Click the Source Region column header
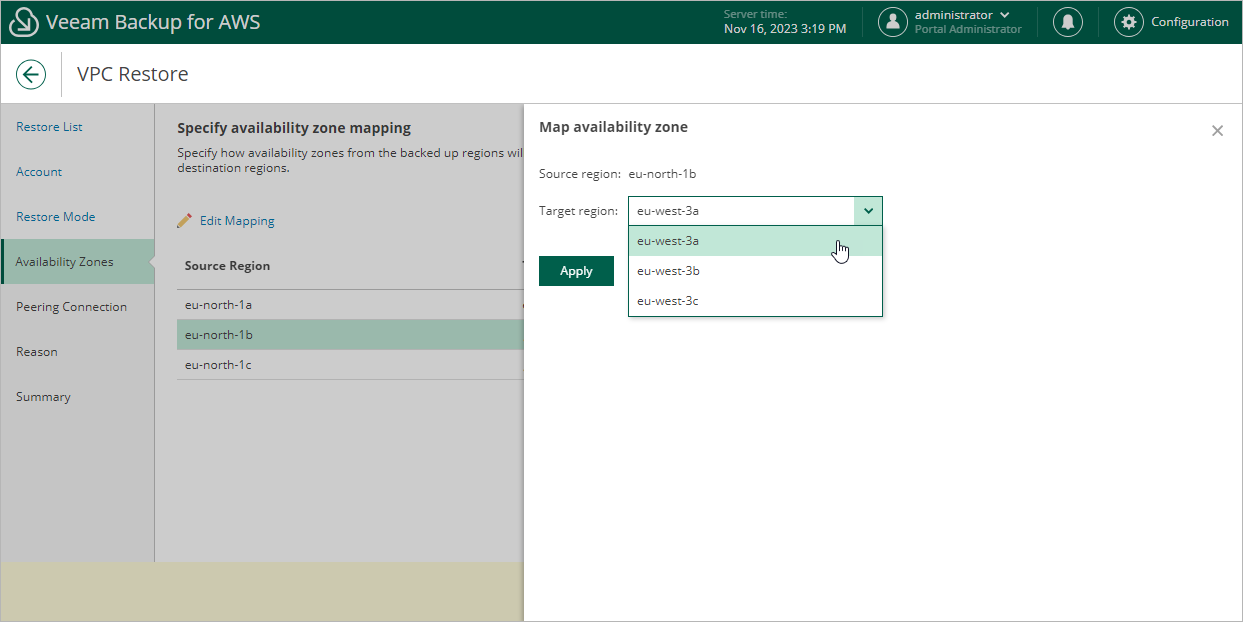The image size is (1243, 622). [227, 266]
